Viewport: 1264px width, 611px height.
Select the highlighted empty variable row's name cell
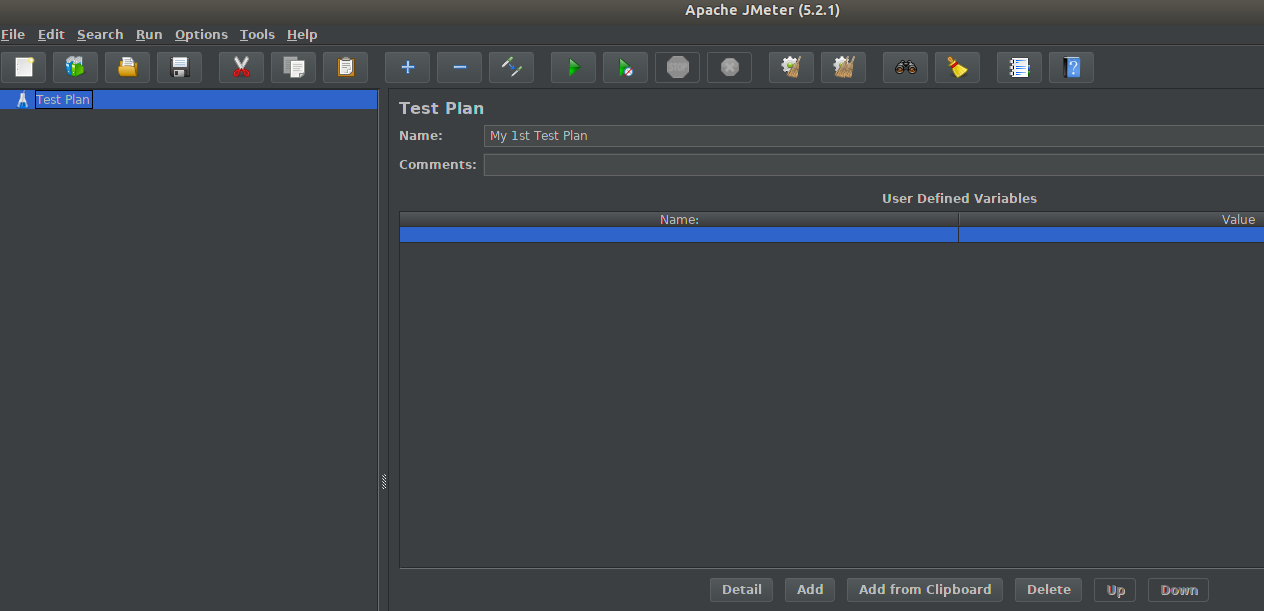pos(679,235)
